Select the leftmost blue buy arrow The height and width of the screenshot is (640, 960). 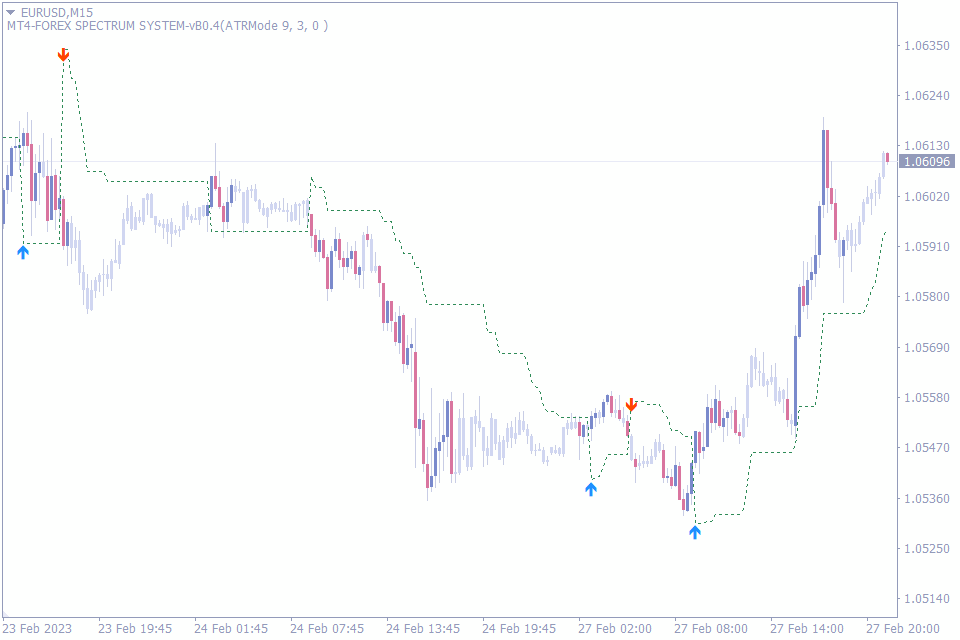[23, 252]
